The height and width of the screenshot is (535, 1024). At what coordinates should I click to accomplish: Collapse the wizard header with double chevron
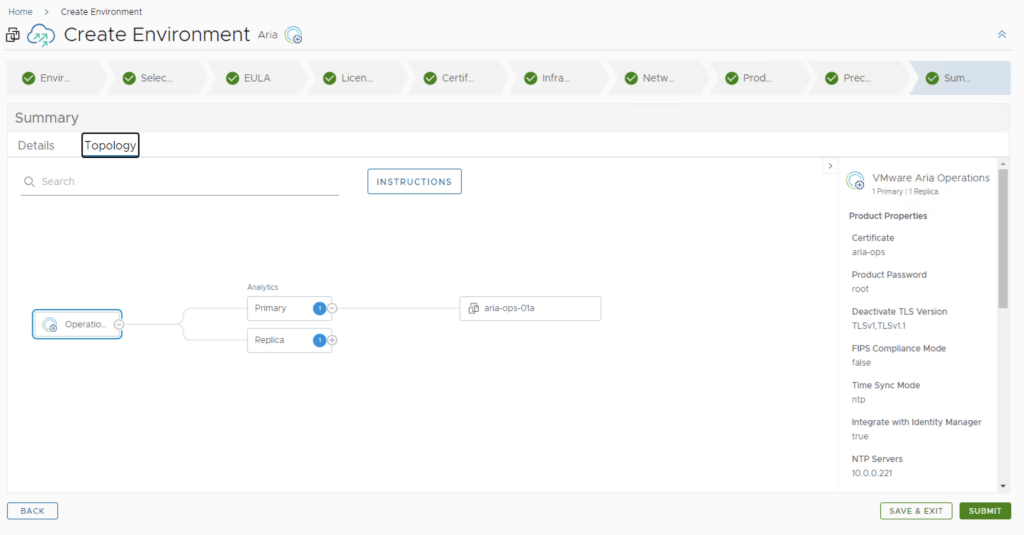[1001, 35]
